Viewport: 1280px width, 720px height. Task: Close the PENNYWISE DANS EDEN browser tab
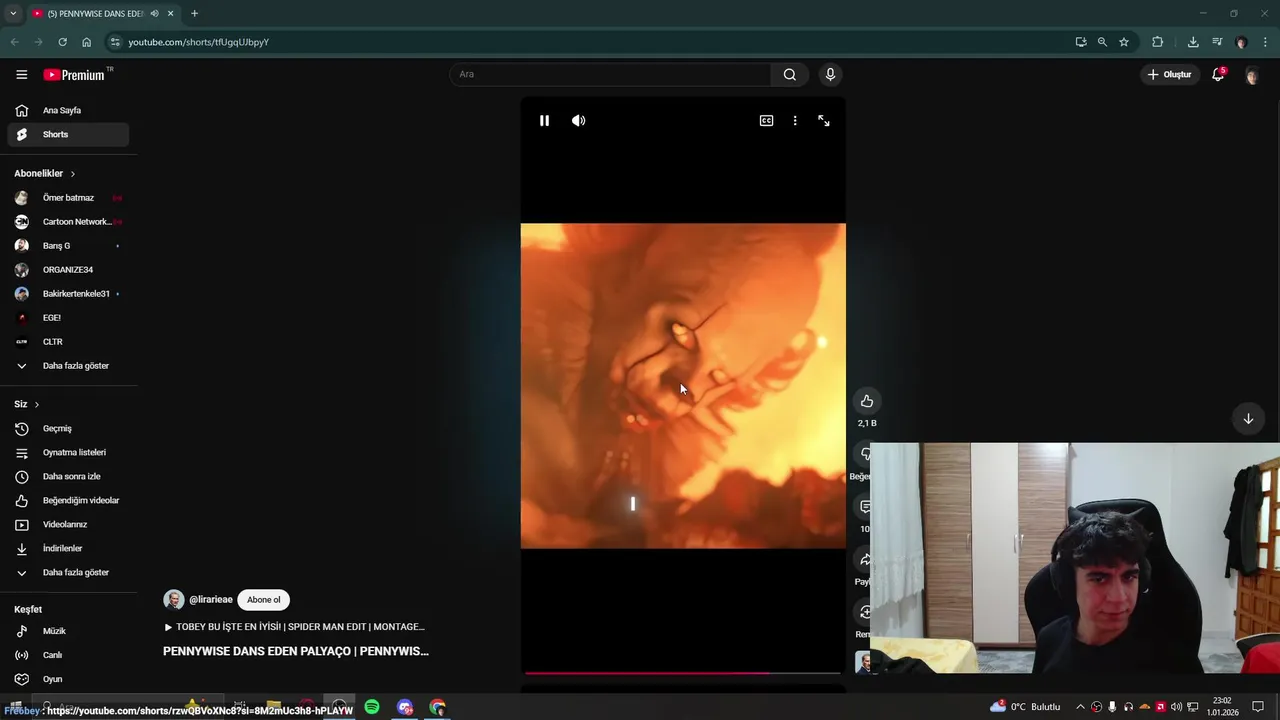pos(171,14)
